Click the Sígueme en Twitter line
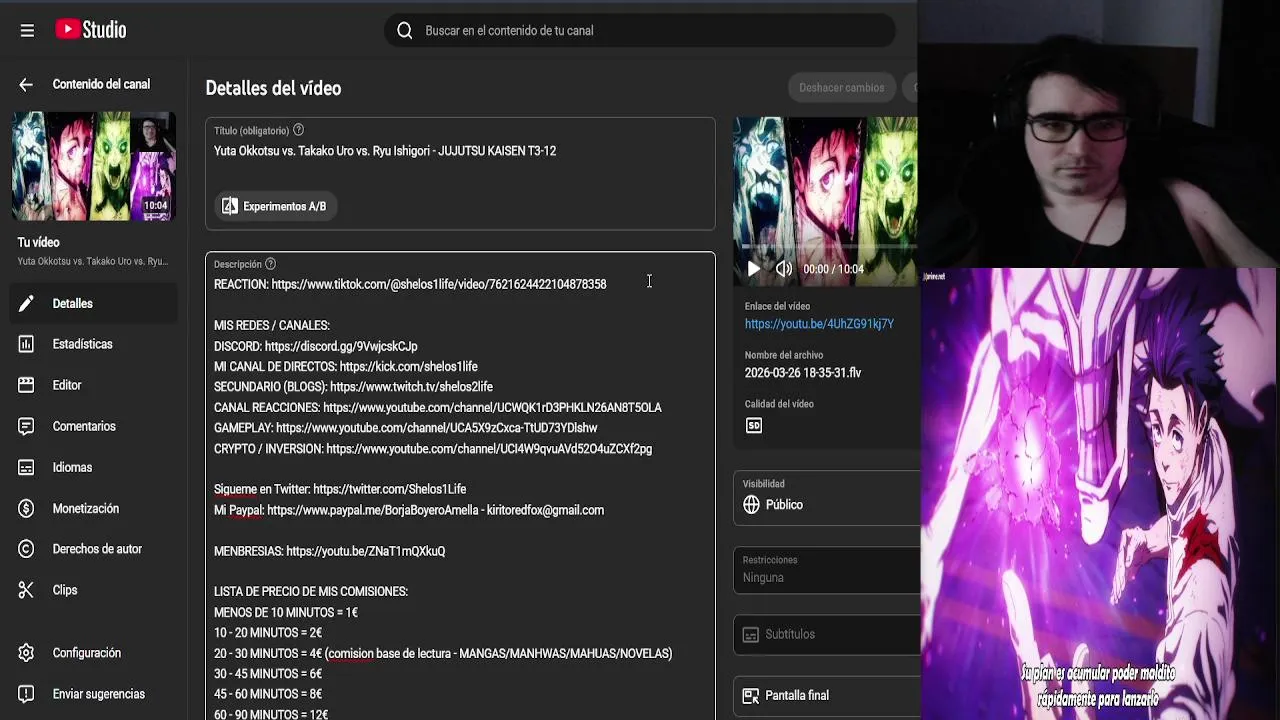The image size is (1280, 720). (340, 489)
